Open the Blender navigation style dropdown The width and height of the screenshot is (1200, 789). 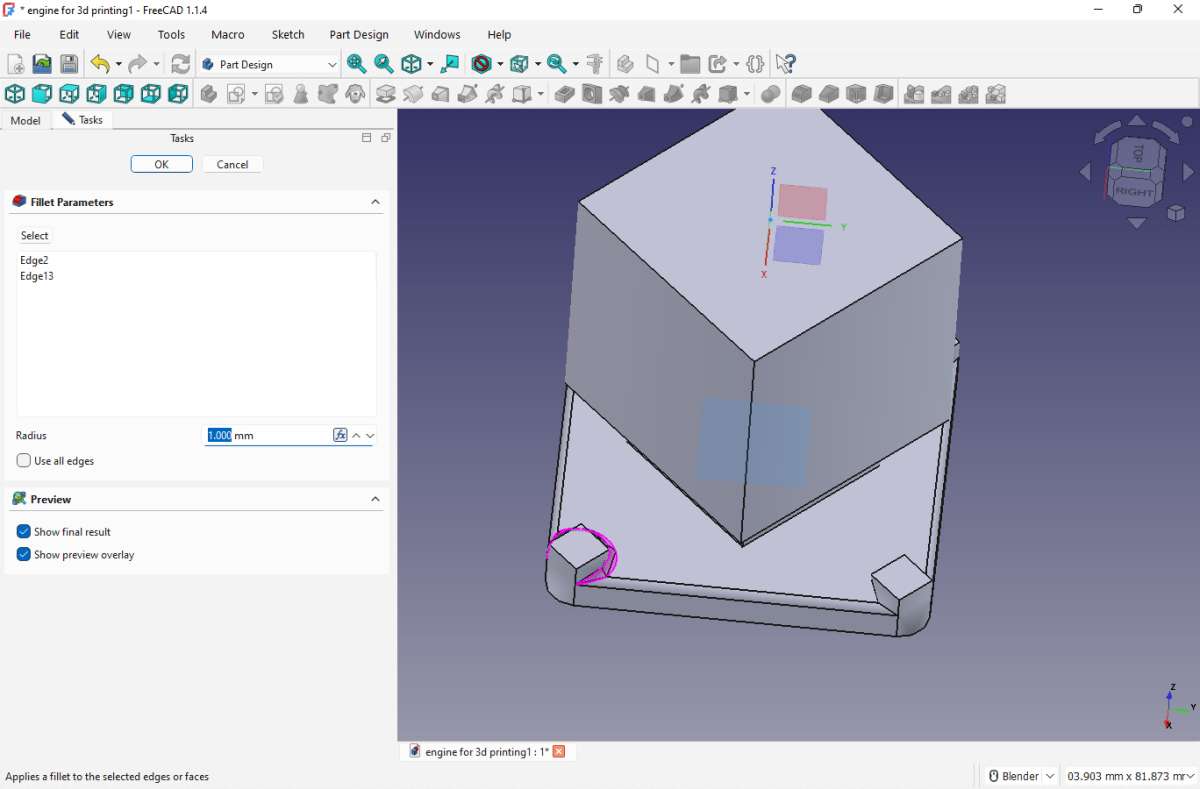pyautogui.click(x=1021, y=776)
